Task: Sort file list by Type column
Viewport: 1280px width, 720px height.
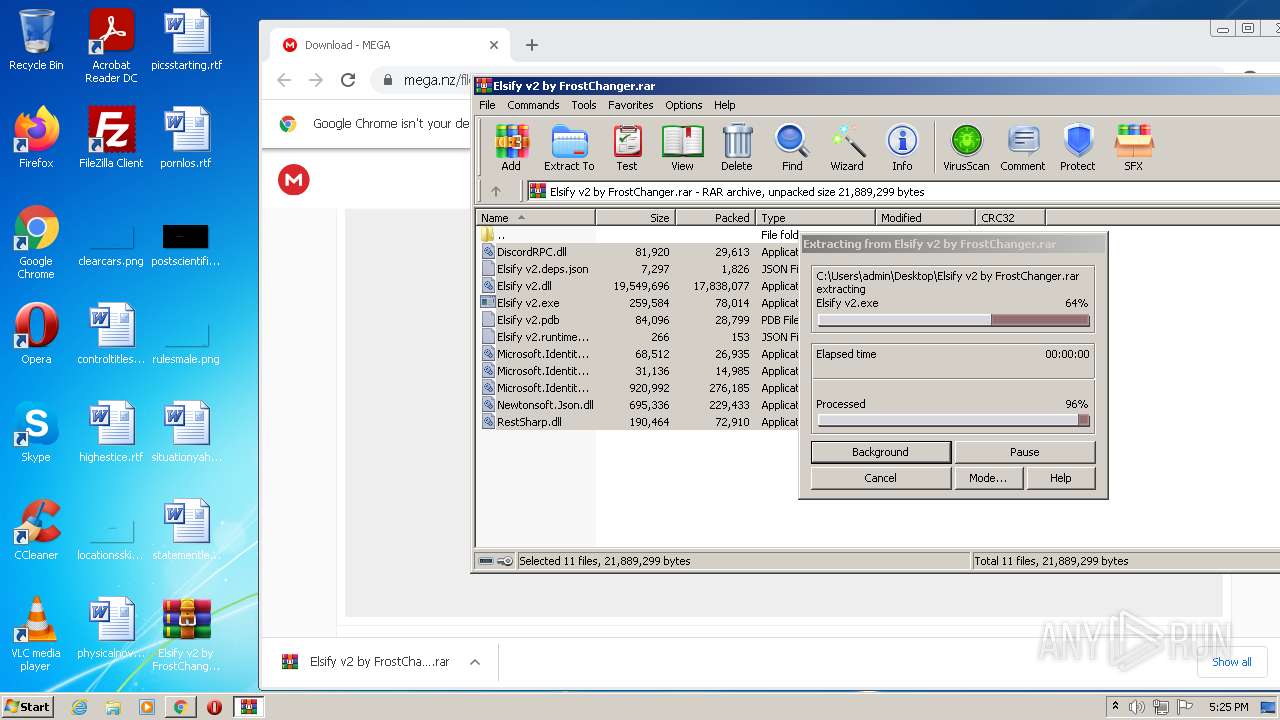Action: (x=816, y=217)
